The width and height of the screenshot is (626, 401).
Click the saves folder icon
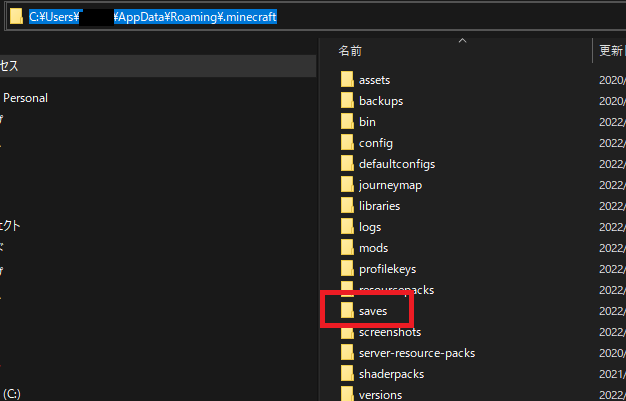(347, 311)
